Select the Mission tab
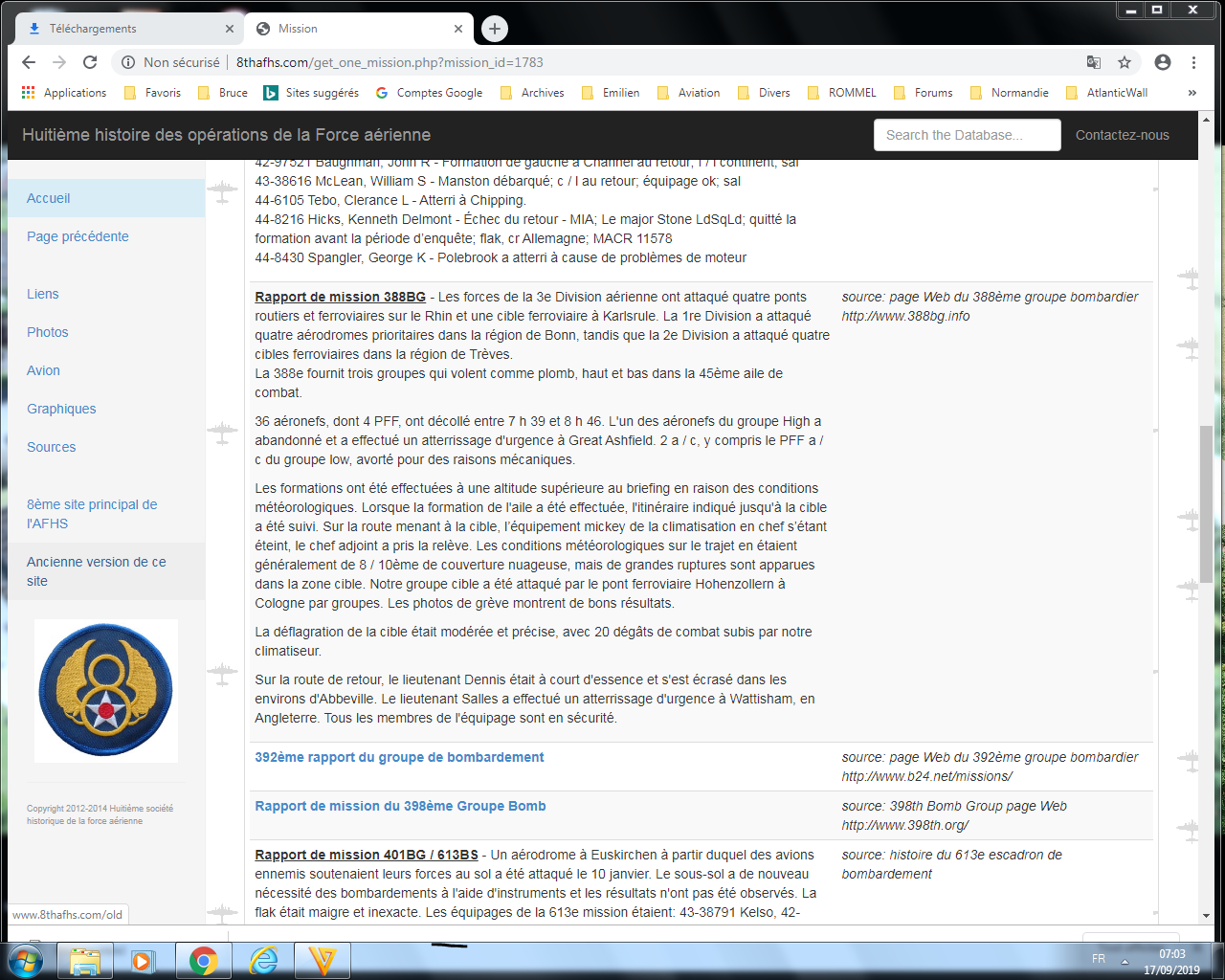 pos(358,29)
